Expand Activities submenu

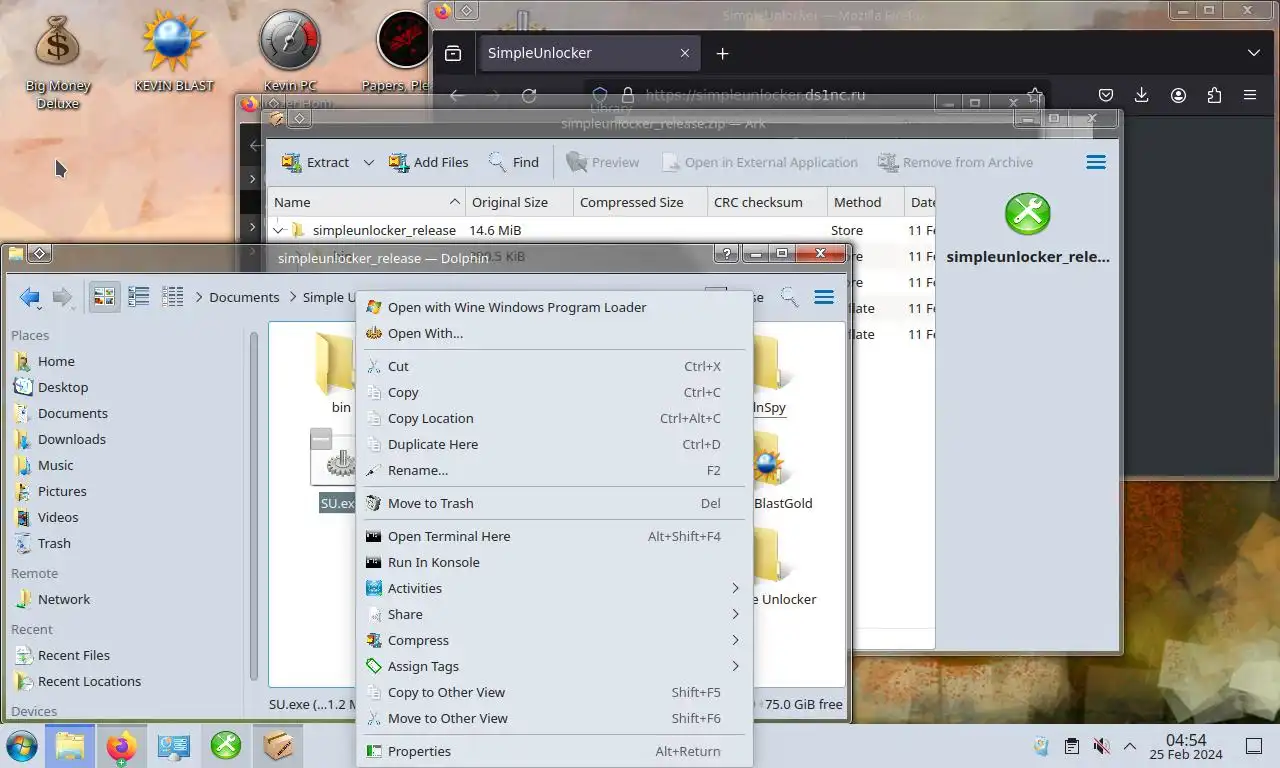point(554,588)
